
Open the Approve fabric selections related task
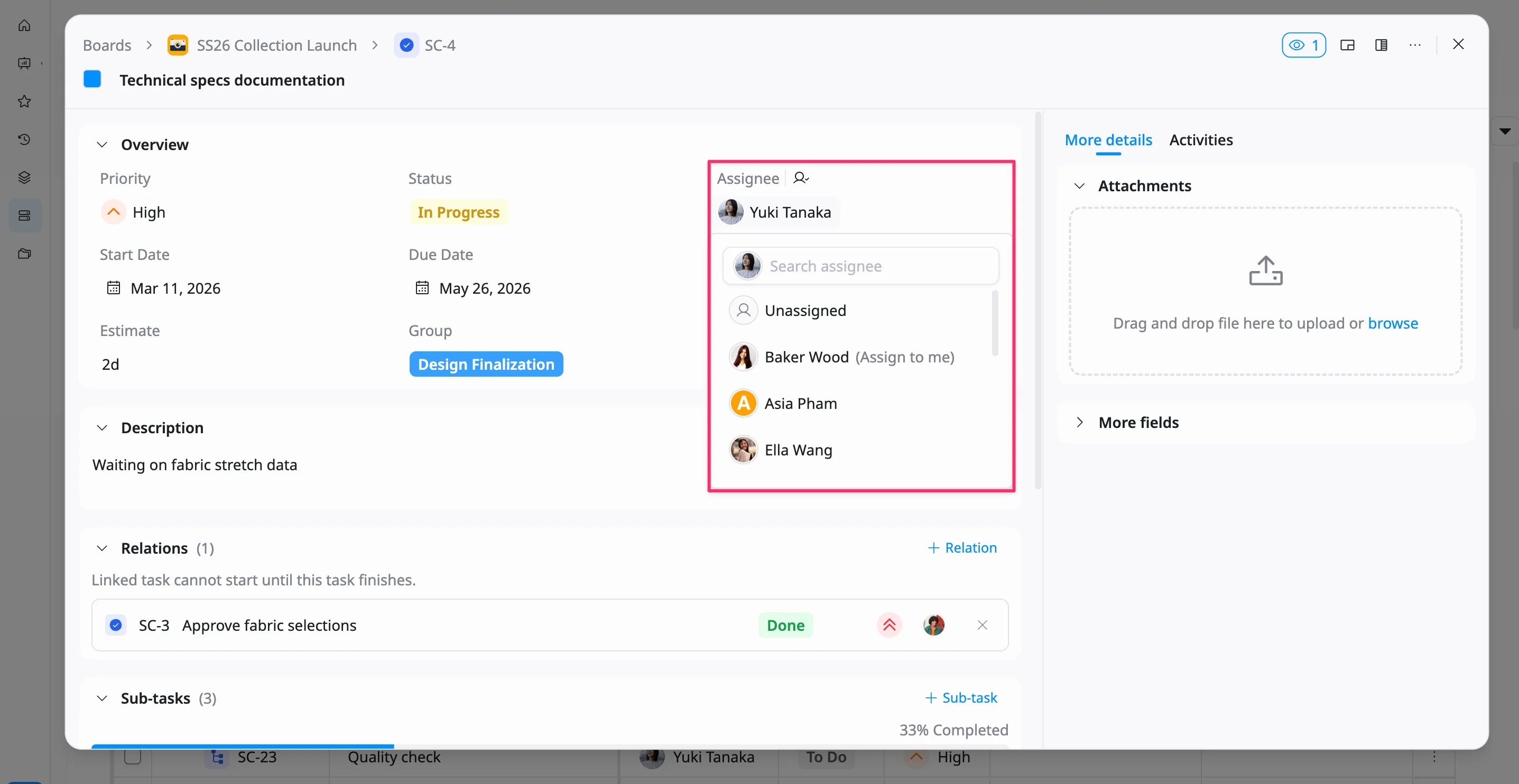(x=269, y=625)
